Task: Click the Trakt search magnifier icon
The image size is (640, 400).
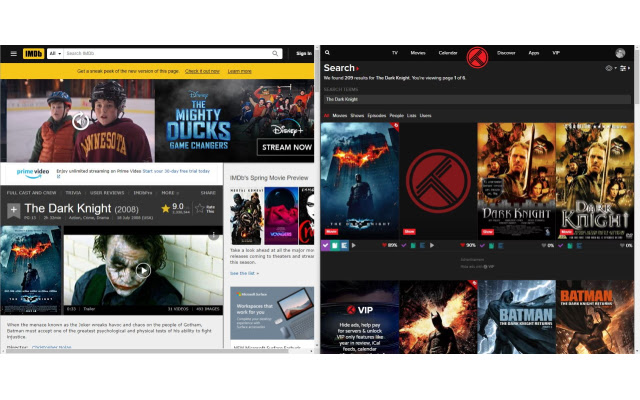Action: coord(327,53)
